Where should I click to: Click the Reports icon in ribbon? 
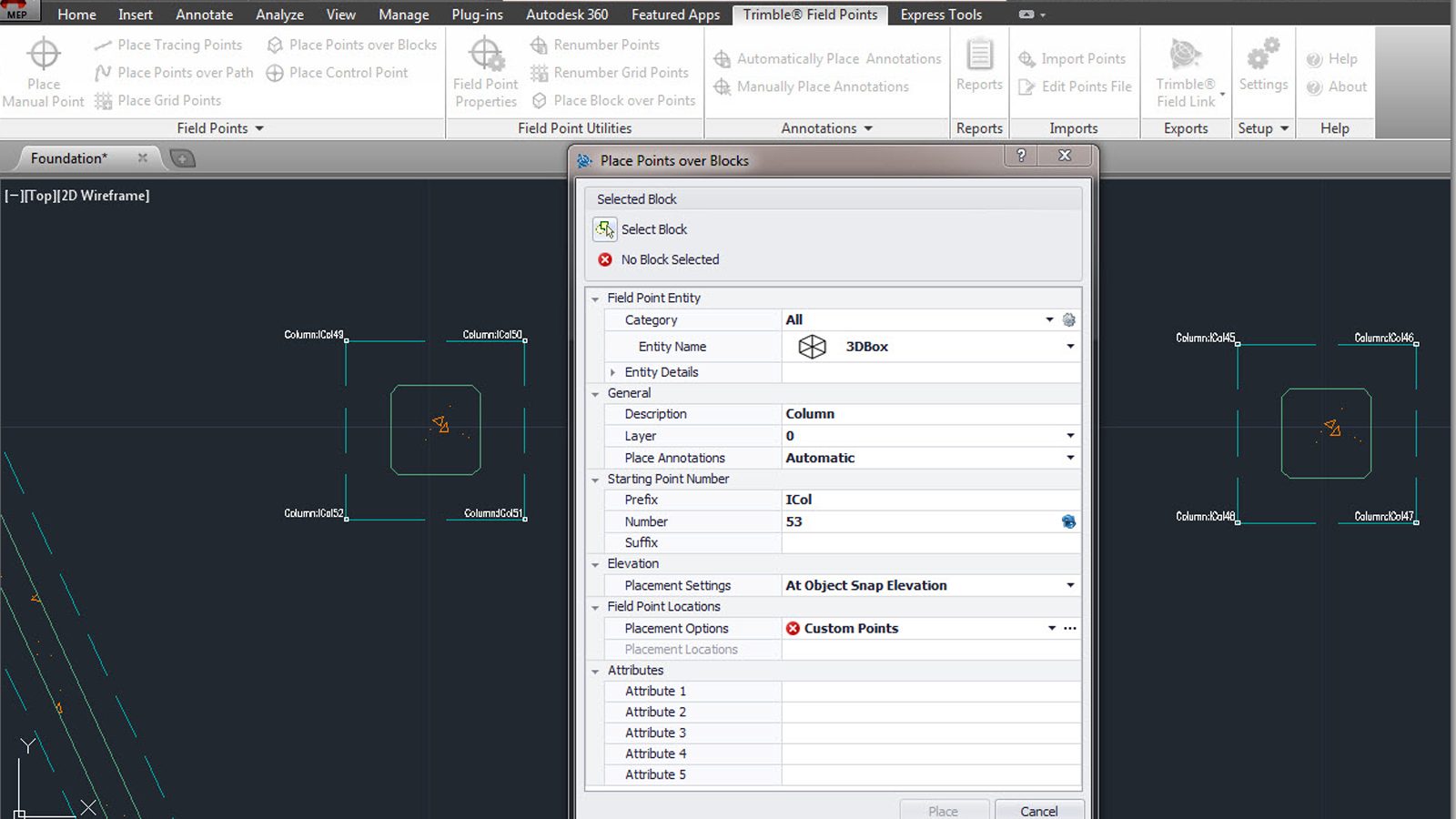[x=979, y=56]
